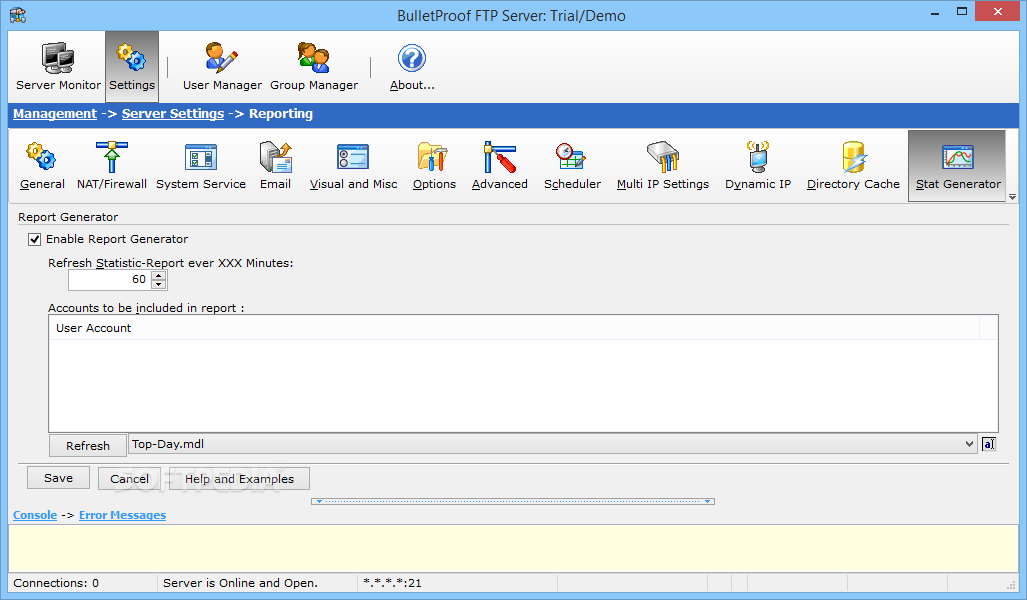Toggle Enable Report Generator checkbox

(35, 240)
